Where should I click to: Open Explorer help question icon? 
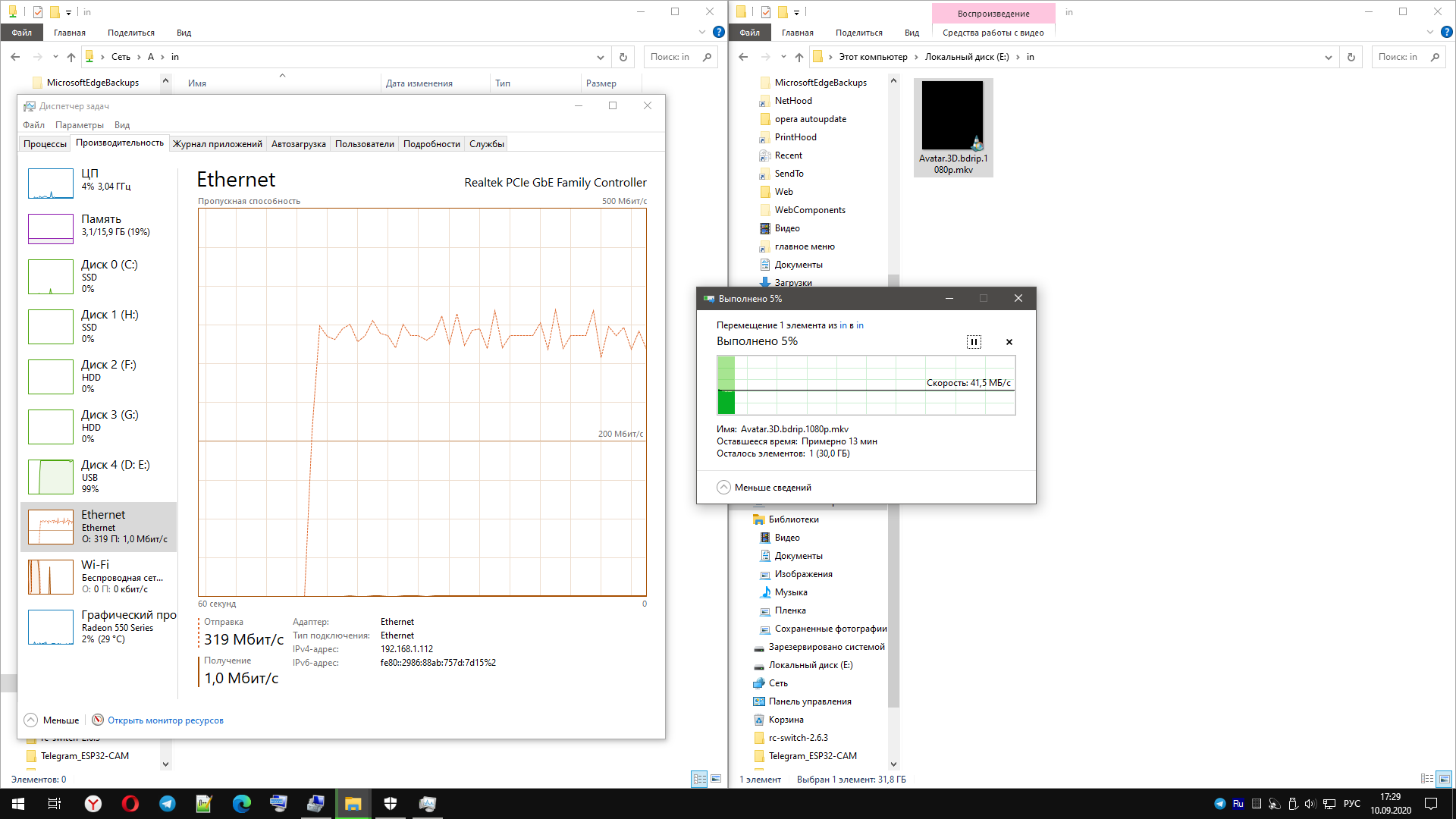(x=719, y=33)
